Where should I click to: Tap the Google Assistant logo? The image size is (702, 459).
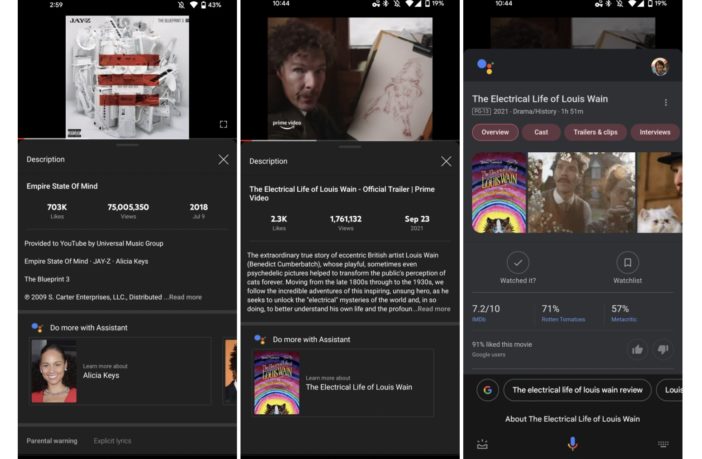485,67
